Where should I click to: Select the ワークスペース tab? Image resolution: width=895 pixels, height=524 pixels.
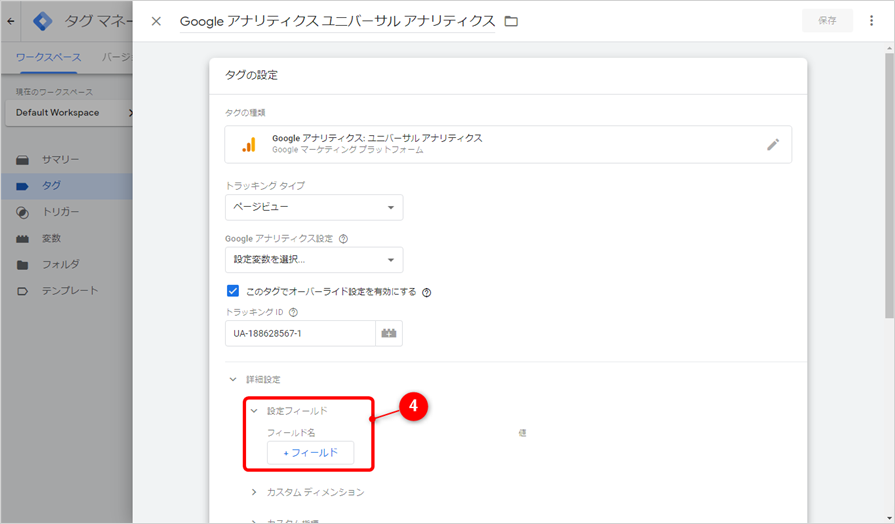[x=49, y=57]
